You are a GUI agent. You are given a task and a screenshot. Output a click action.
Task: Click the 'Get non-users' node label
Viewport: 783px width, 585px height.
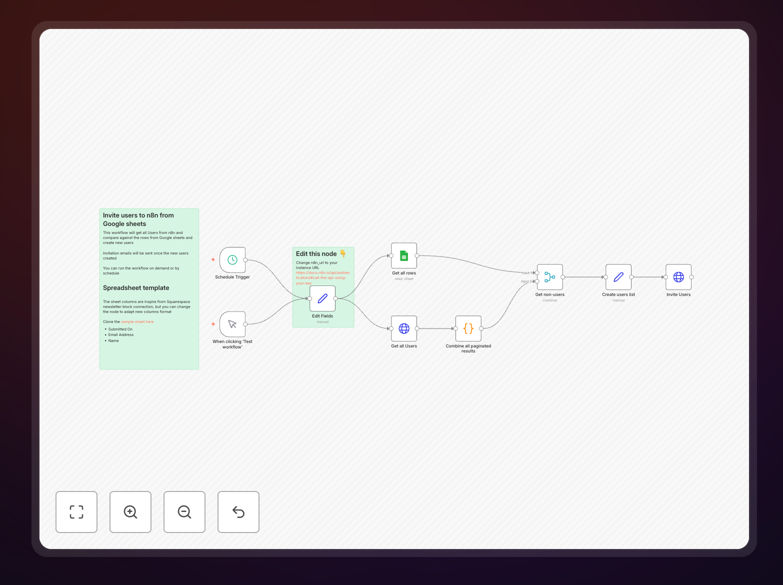click(x=550, y=294)
